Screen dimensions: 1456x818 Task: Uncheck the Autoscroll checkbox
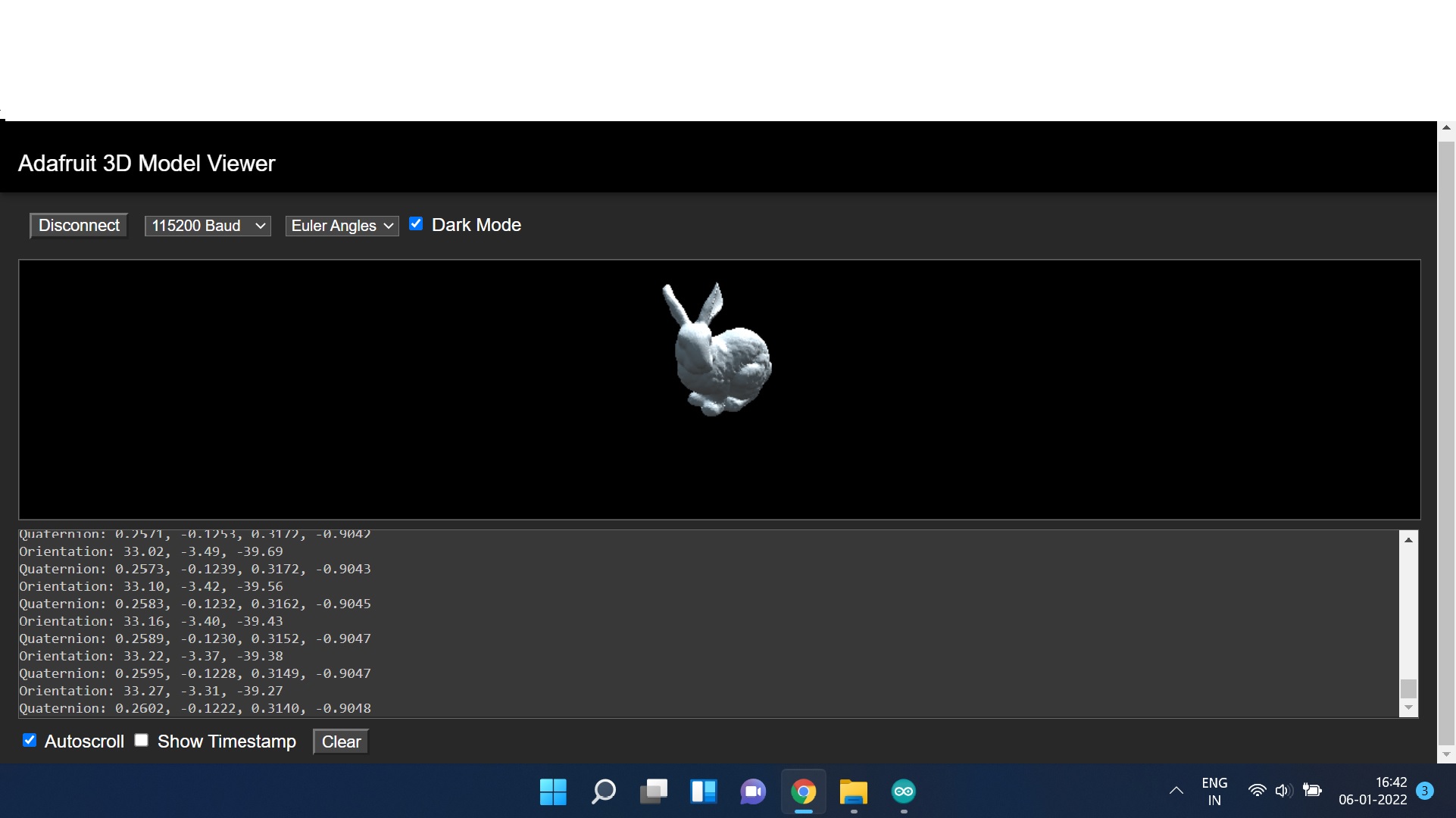[30, 741]
